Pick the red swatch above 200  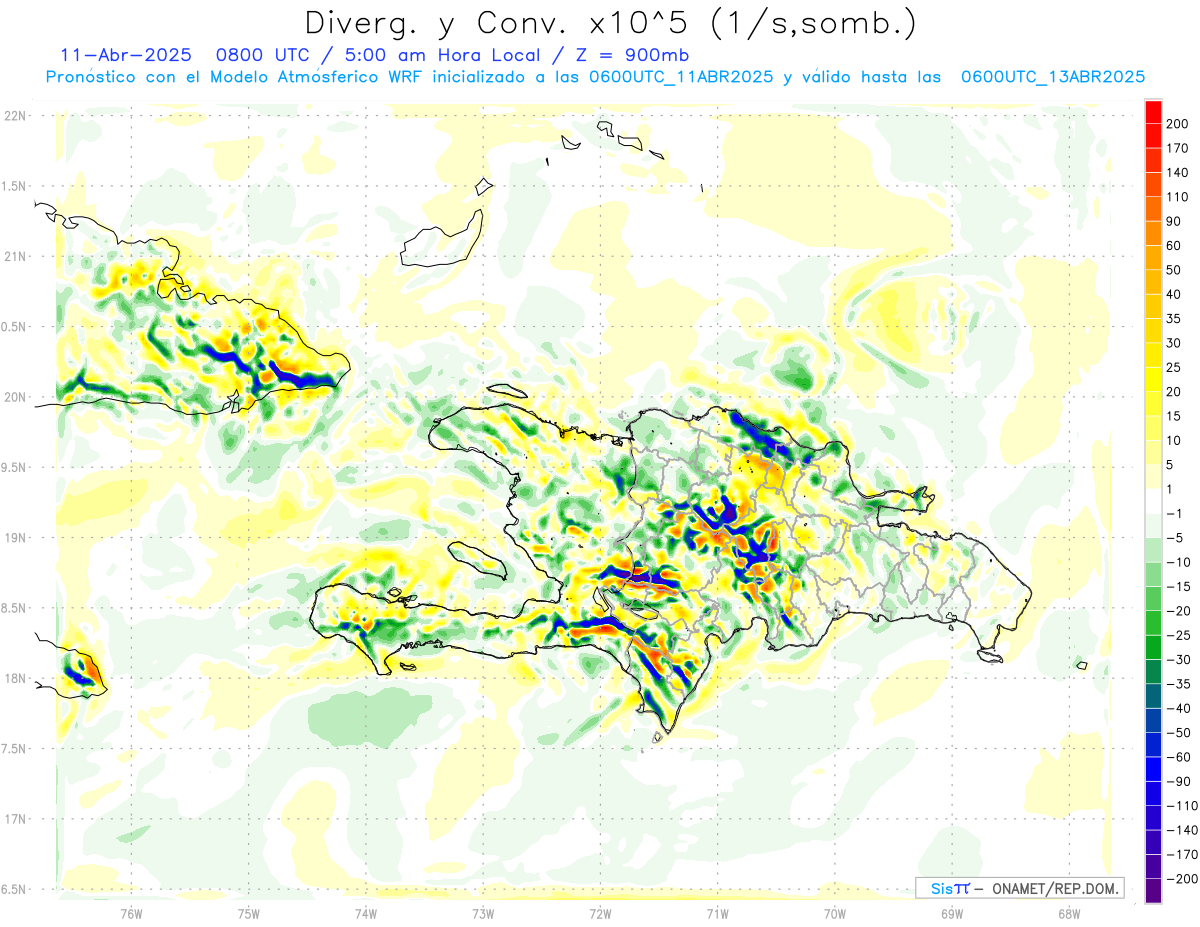(x=1154, y=111)
